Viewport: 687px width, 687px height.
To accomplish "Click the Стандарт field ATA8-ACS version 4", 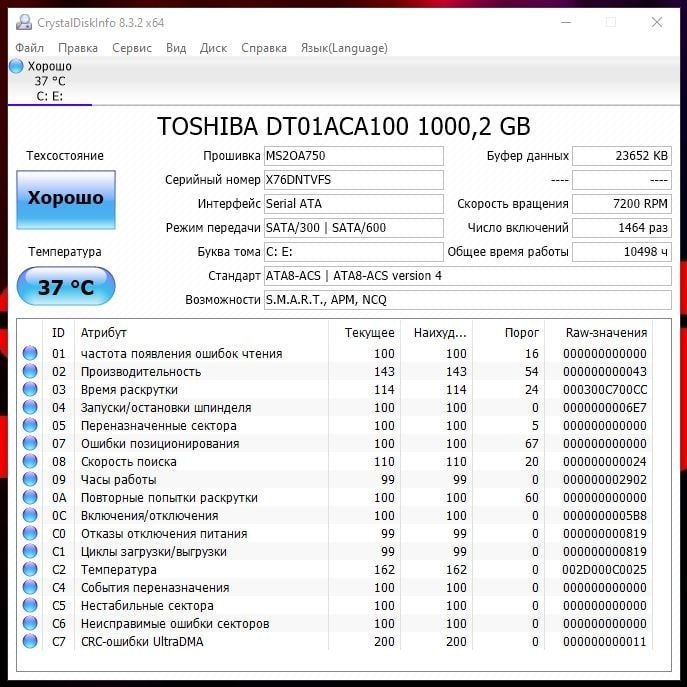I will tap(467, 276).
